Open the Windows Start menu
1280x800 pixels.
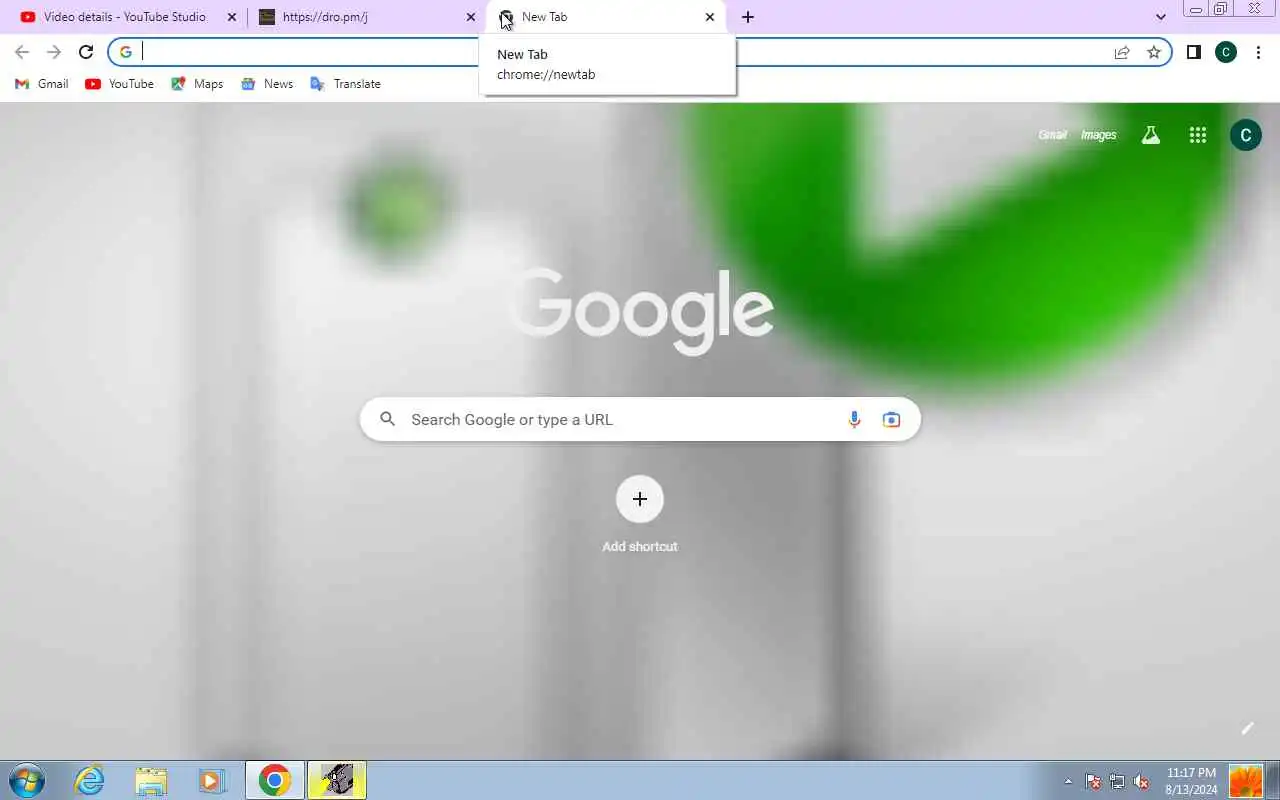click(26, 780)
